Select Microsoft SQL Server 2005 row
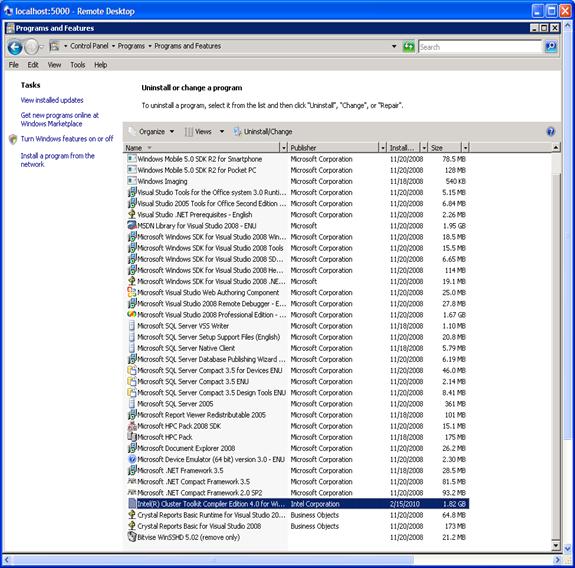The image size is (575, 568). 297,403
